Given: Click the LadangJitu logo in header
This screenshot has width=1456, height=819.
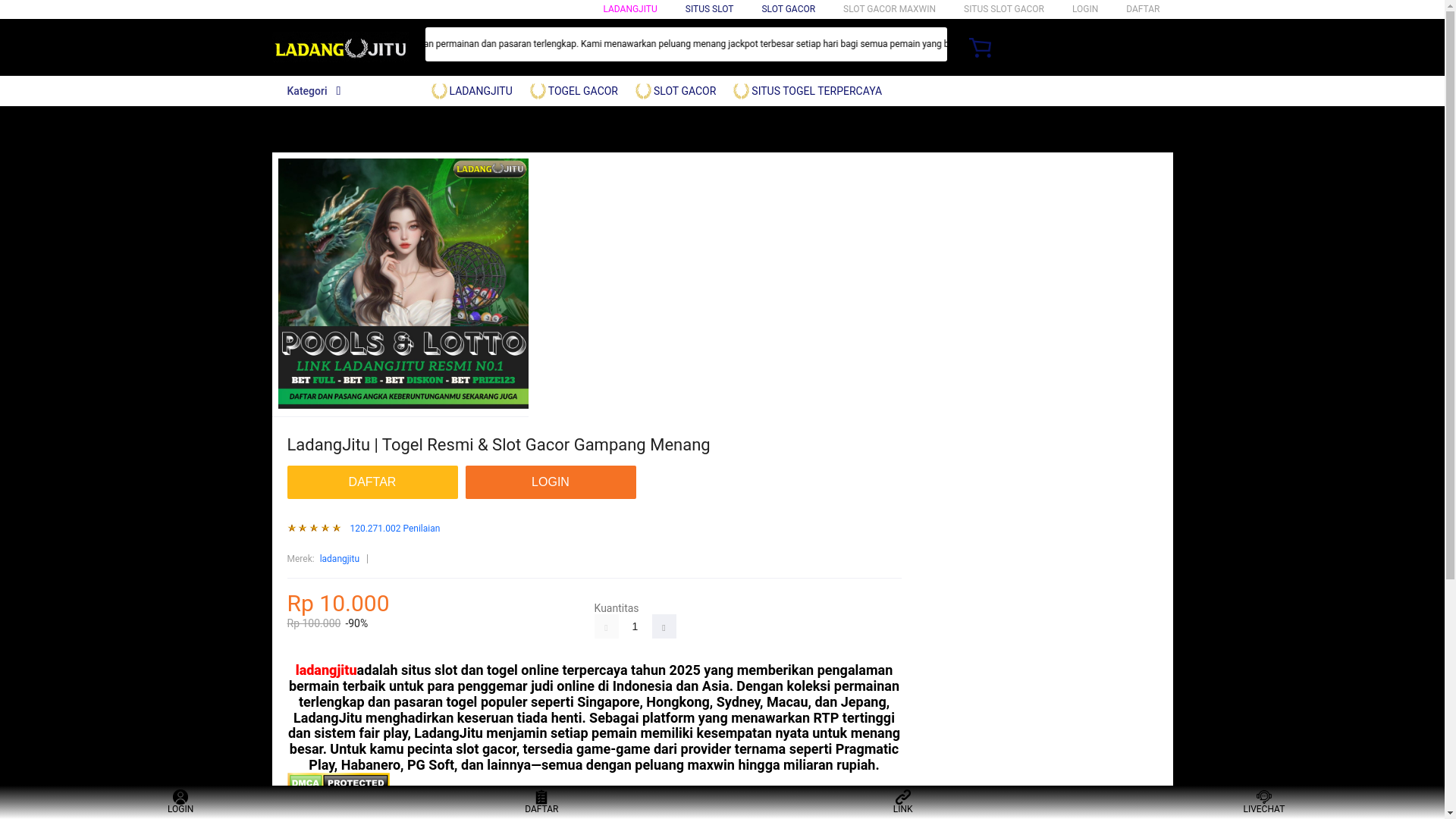Looking at the screenshot, I should coord(340,48).
